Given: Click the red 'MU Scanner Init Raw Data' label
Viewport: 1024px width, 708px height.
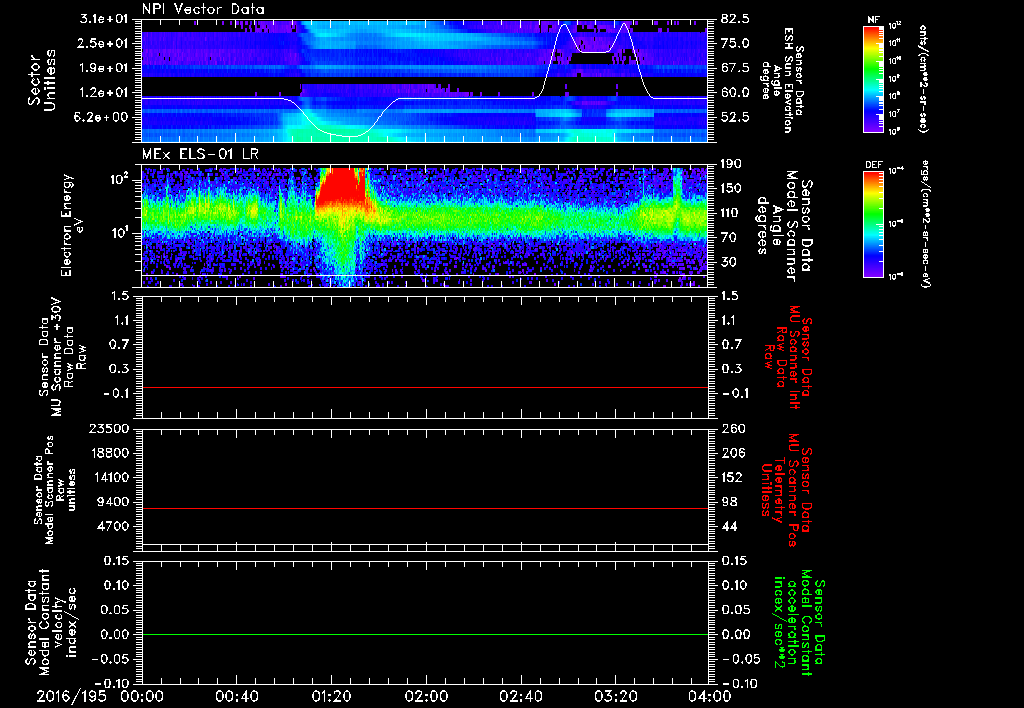Looking at the screenshot, I should pos(787,357).
